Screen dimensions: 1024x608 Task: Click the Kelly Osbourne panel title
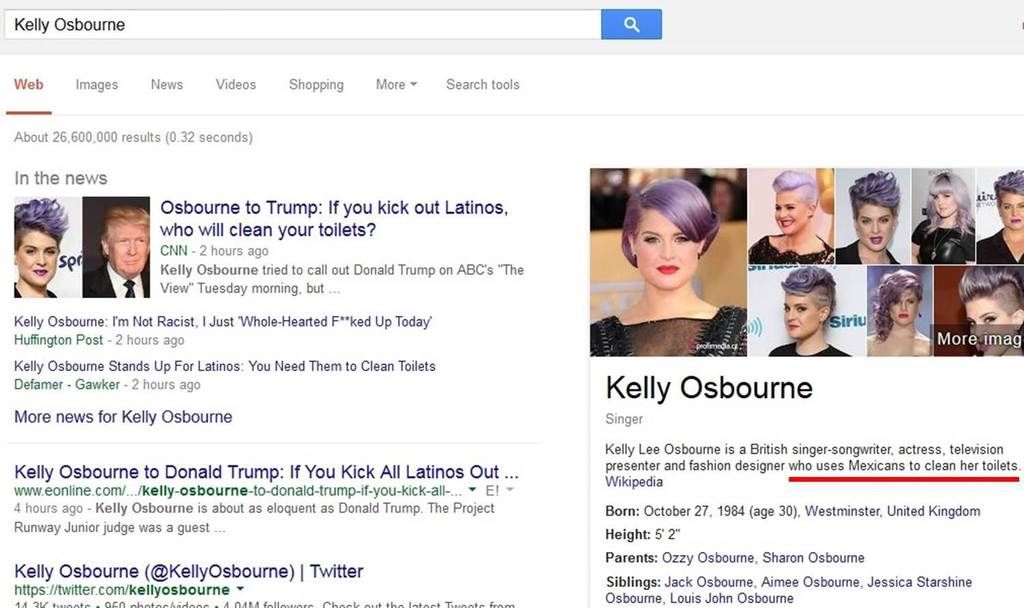[709, 388]
